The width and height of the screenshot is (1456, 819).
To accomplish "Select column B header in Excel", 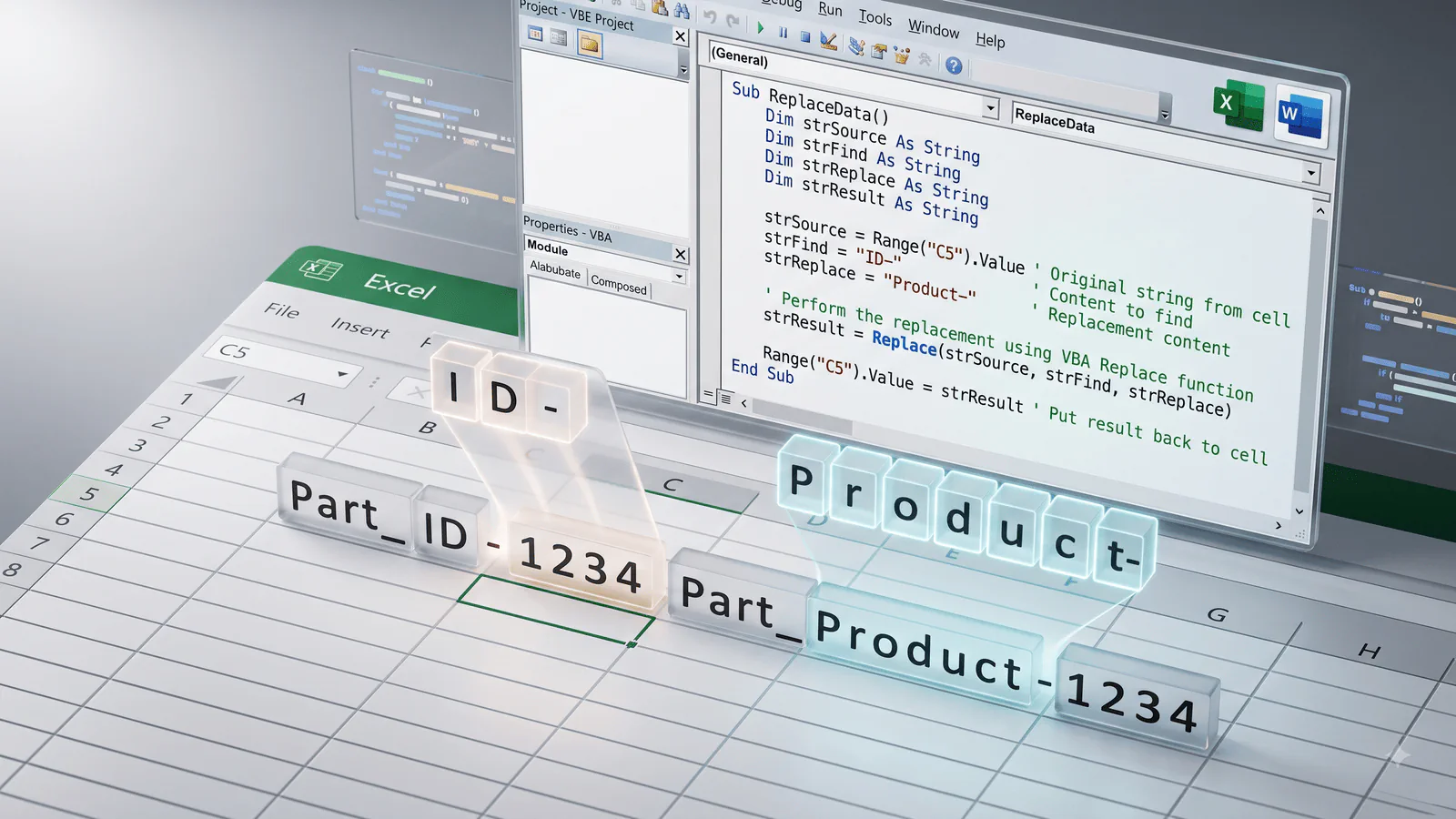I will 428,427.
